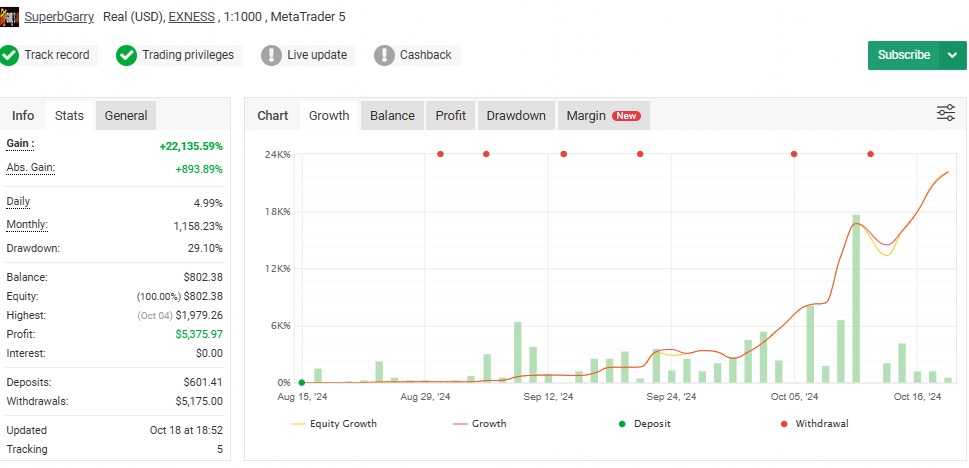Click the Trading privileges checkmark icon
The image size is (969, 468).
tap(126, 55)
